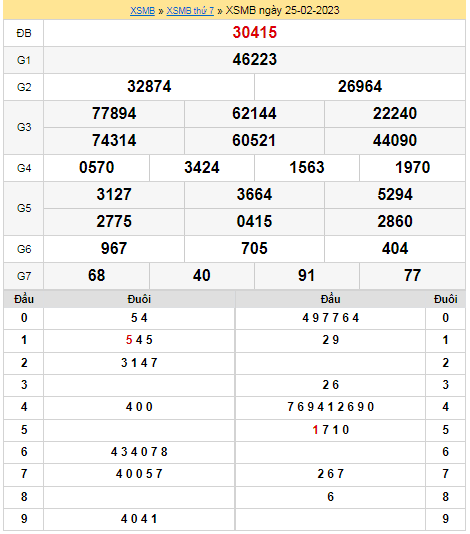Open the XSMB breadcrumb link

tap(142, 11)
